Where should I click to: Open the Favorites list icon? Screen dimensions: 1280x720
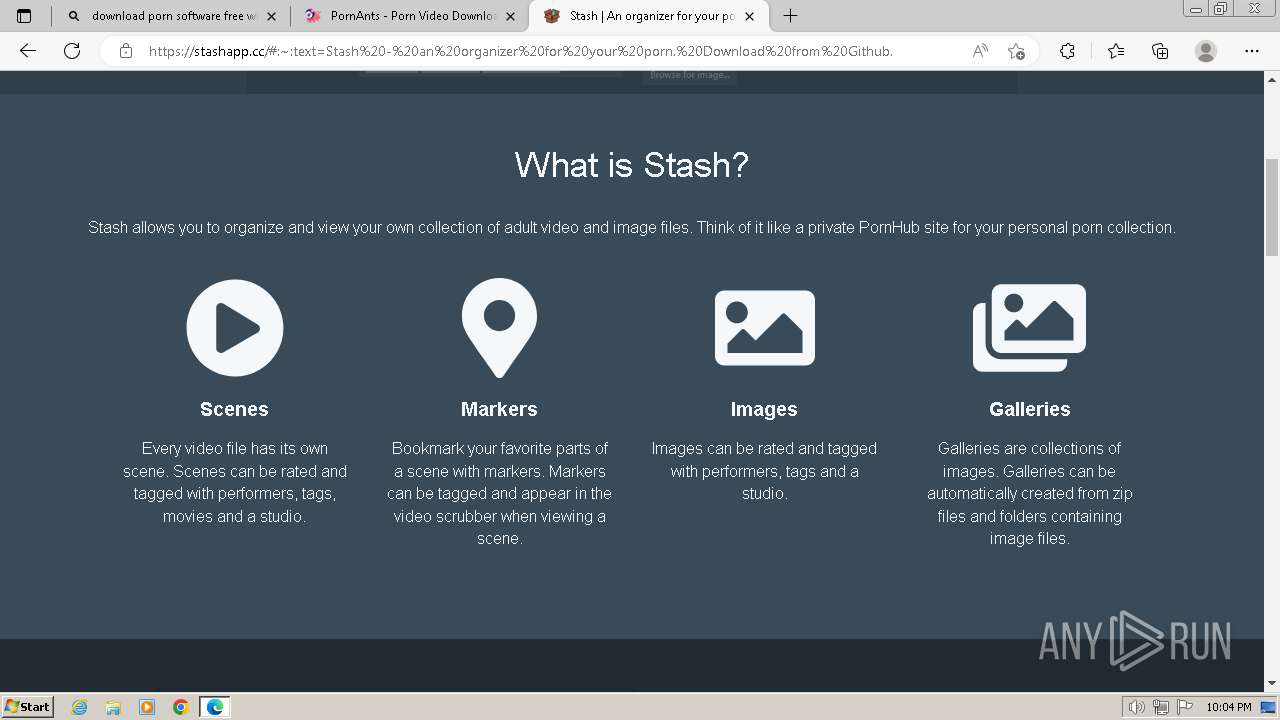[1116, 51]
